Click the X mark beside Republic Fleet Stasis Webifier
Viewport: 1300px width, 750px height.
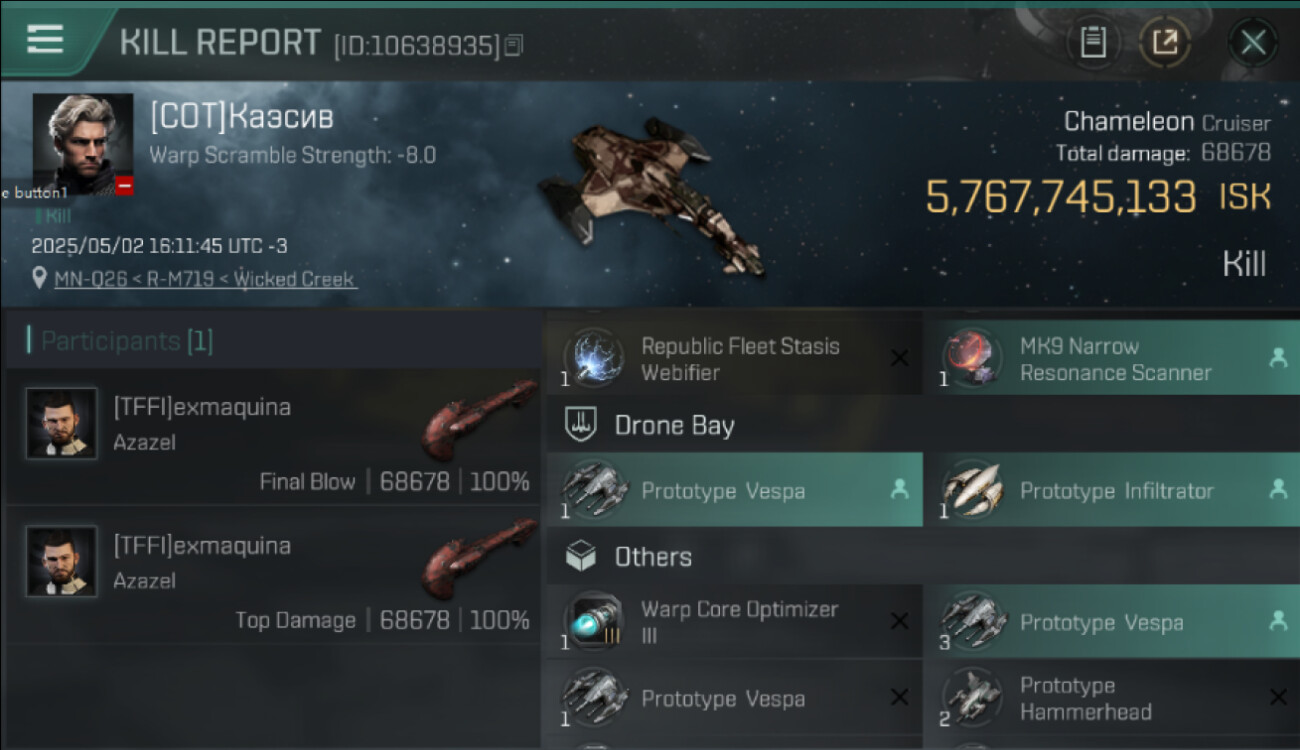(x=900, y=358)
